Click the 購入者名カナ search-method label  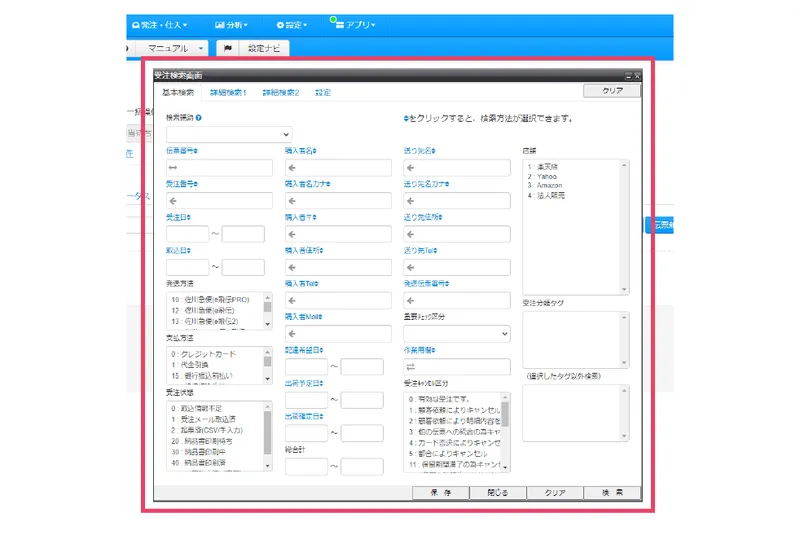308,184
